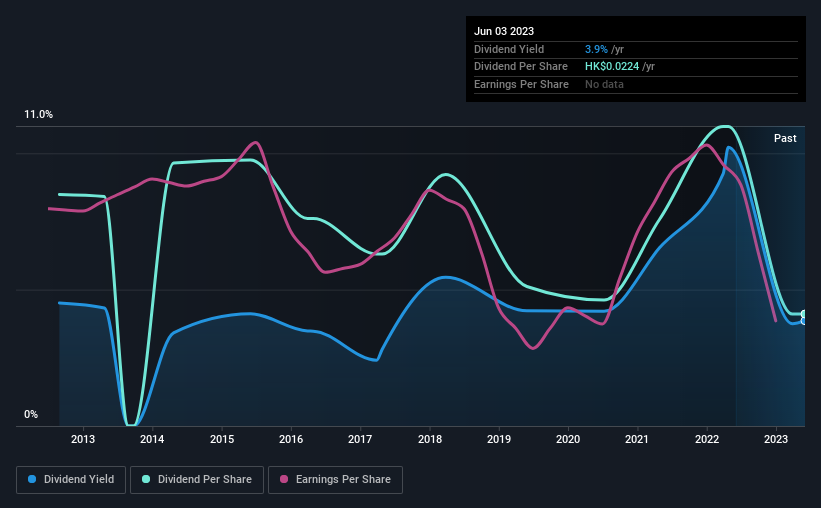Viewport: 821px width, 508px height.
Task: Click the HK$0.0224 dividend per share value
Action: pos(612,67)
